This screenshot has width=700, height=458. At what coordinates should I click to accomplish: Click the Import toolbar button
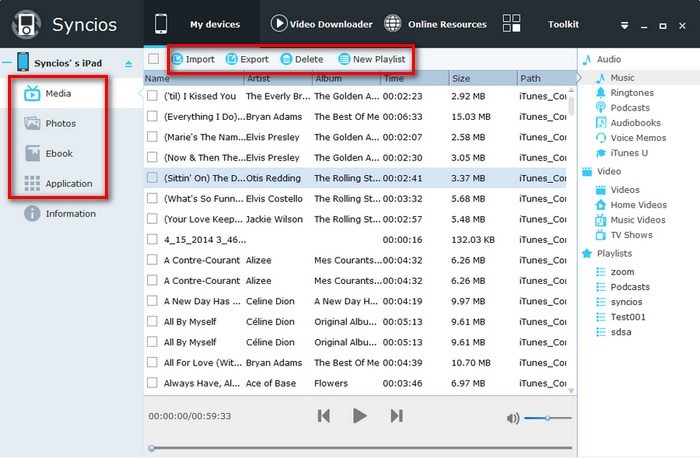[193, 59]
